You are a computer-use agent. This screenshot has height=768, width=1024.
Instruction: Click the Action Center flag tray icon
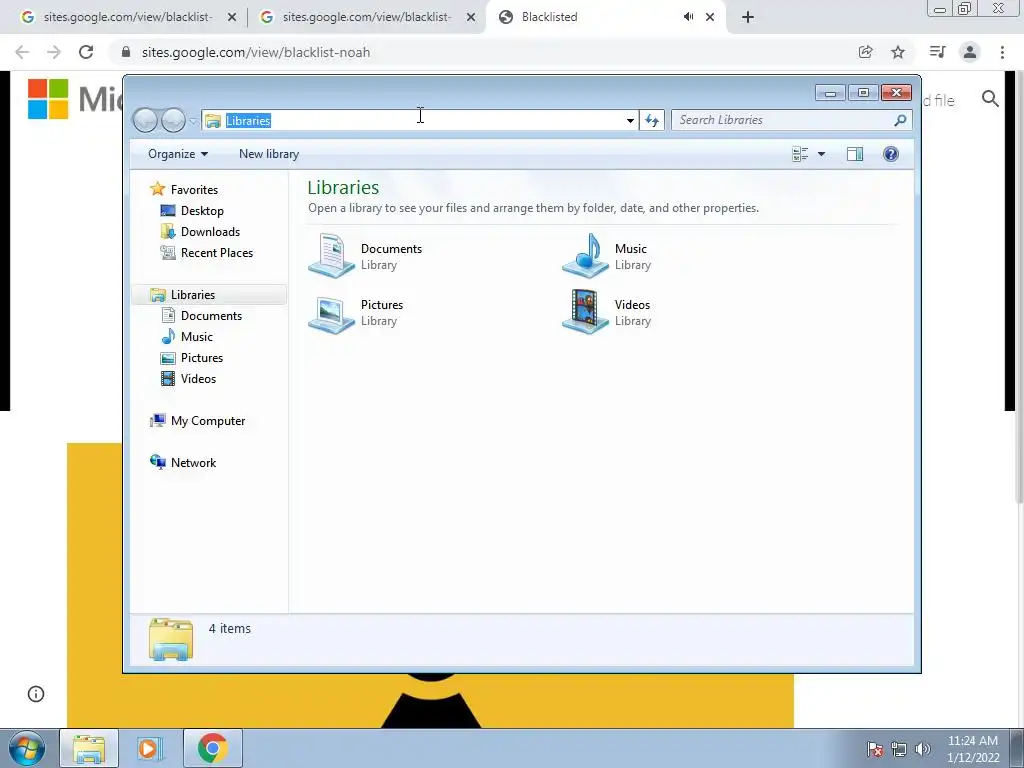click(874, 749)
